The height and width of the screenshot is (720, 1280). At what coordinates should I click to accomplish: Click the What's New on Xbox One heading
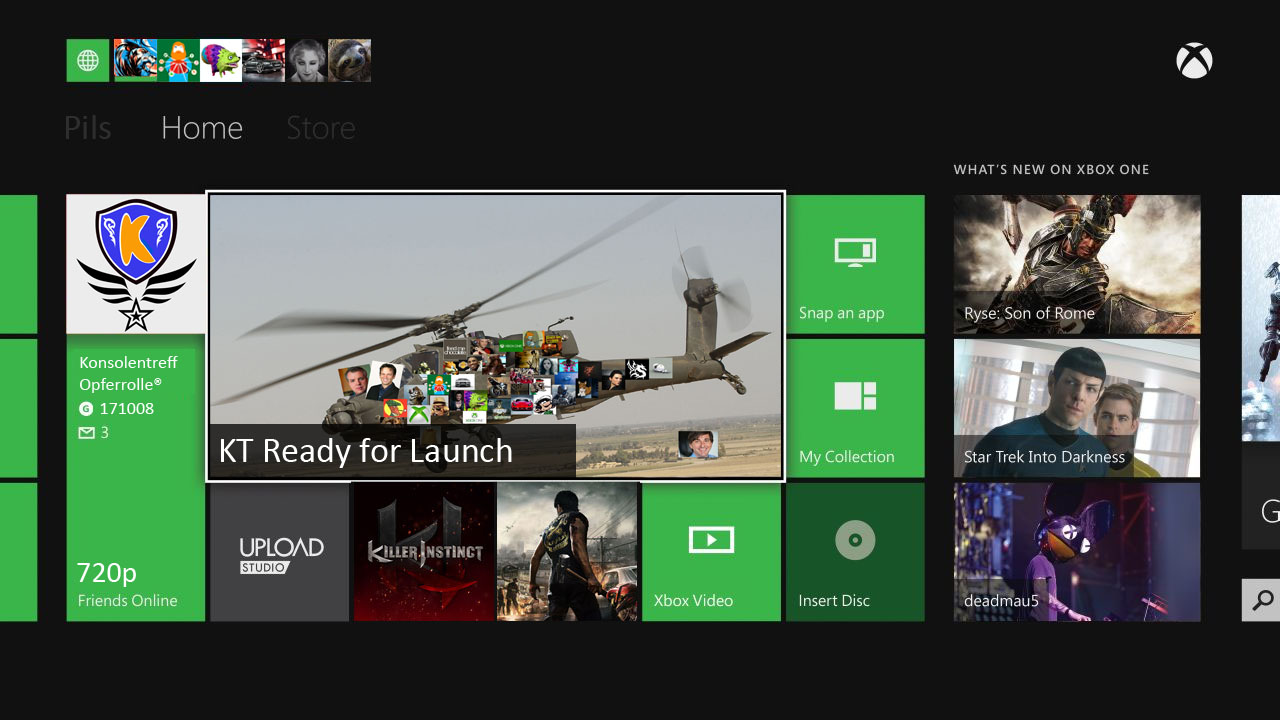(1051, 170)
